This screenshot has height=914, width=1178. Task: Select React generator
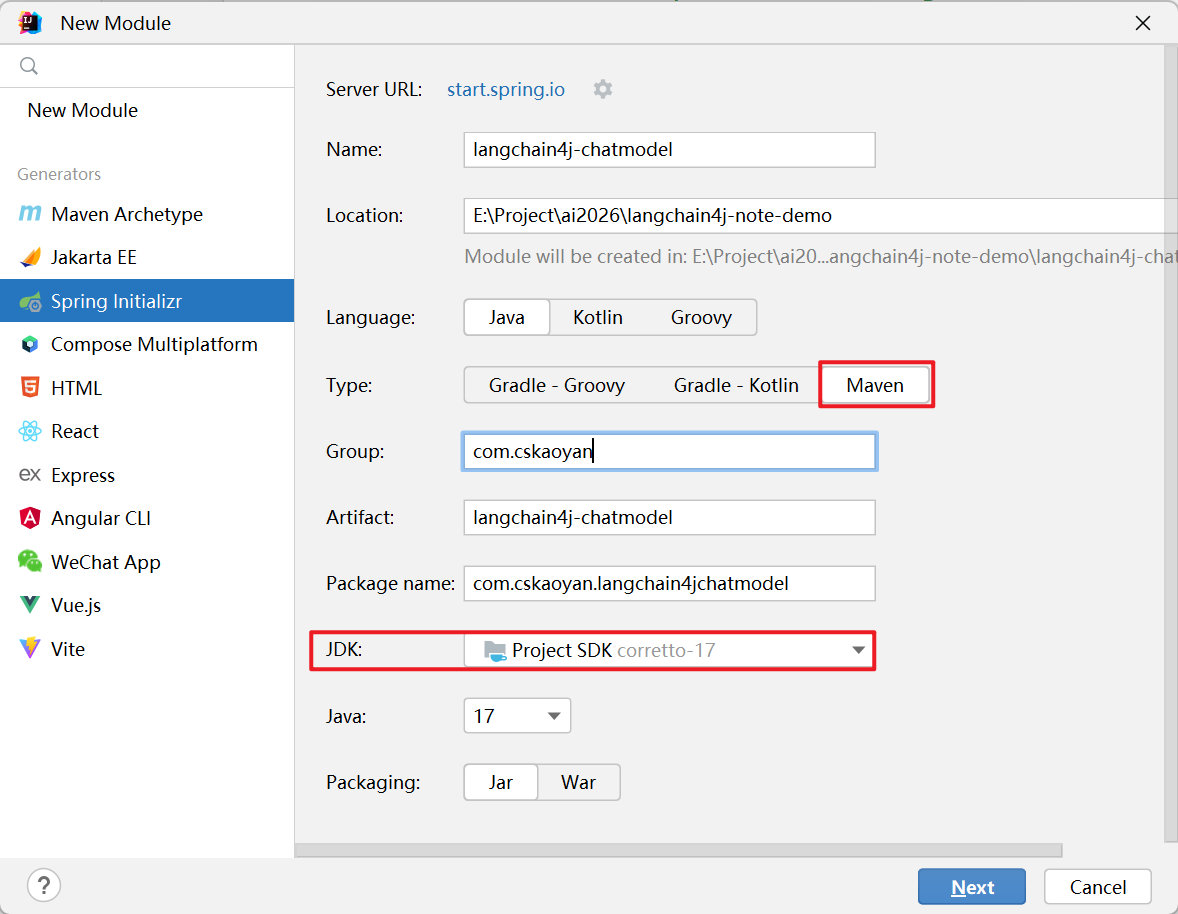147,431
